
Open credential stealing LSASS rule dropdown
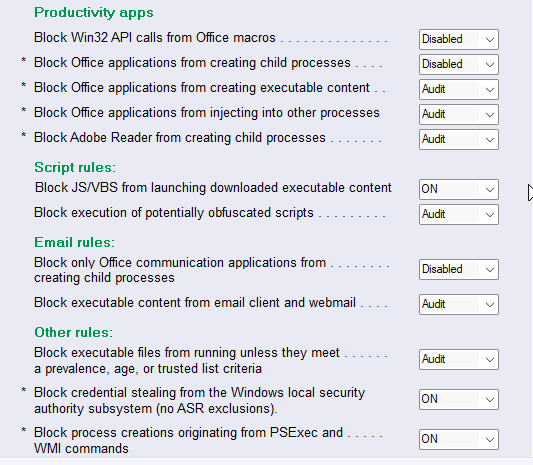point(459,399)
